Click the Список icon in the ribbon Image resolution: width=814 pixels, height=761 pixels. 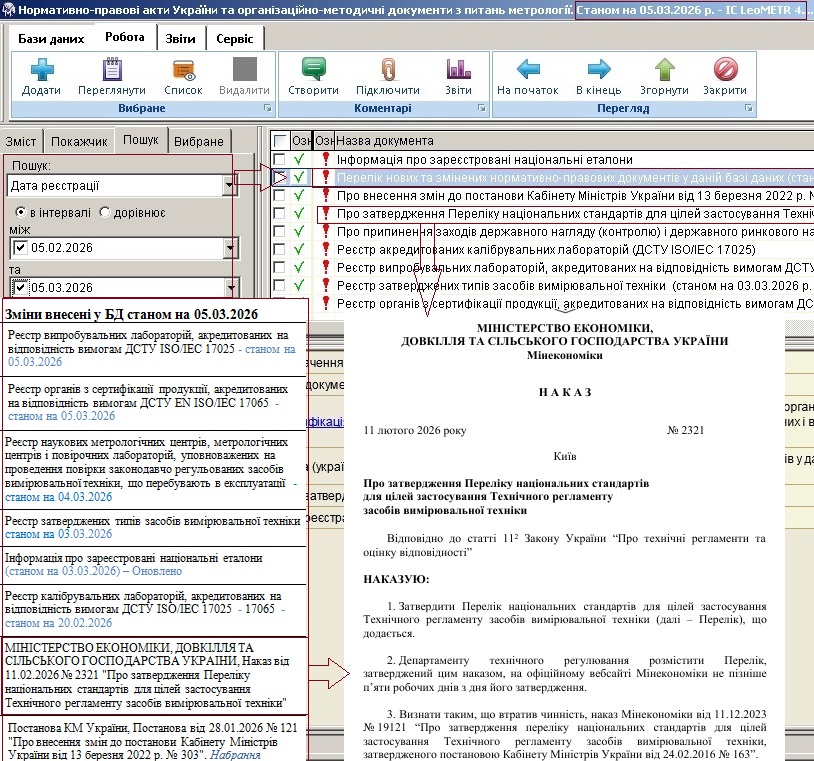[183, 71]
